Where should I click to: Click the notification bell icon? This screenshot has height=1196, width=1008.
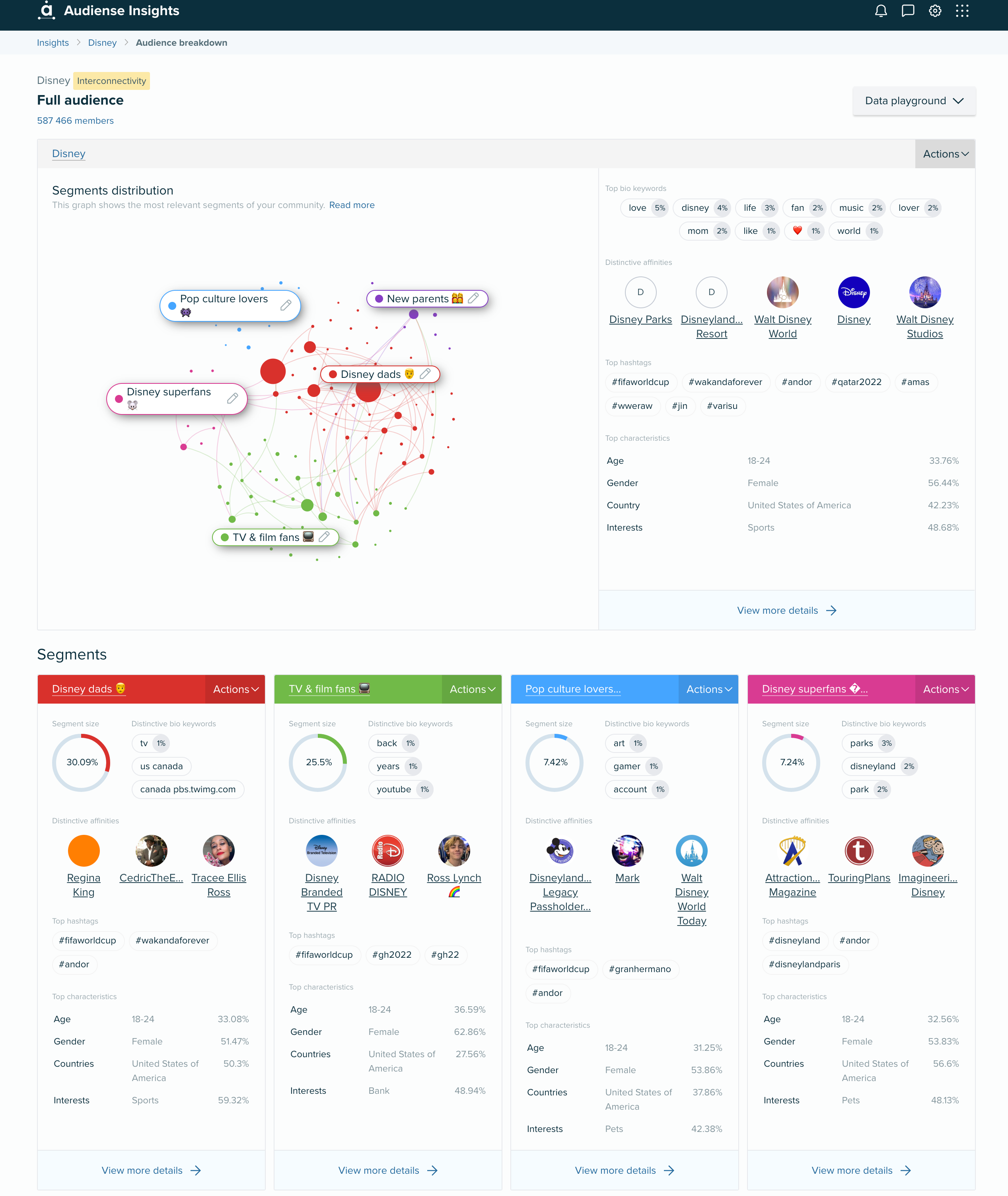click(x=881, y=11)
